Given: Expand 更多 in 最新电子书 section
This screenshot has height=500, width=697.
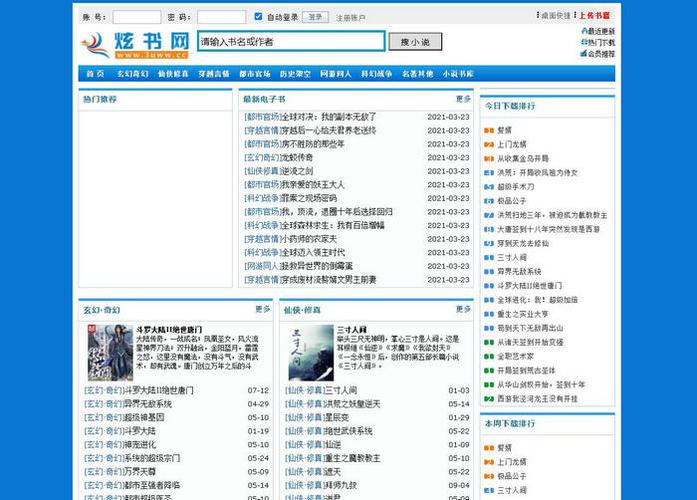Looking at the screenshot, I should (x=463, y=99).
